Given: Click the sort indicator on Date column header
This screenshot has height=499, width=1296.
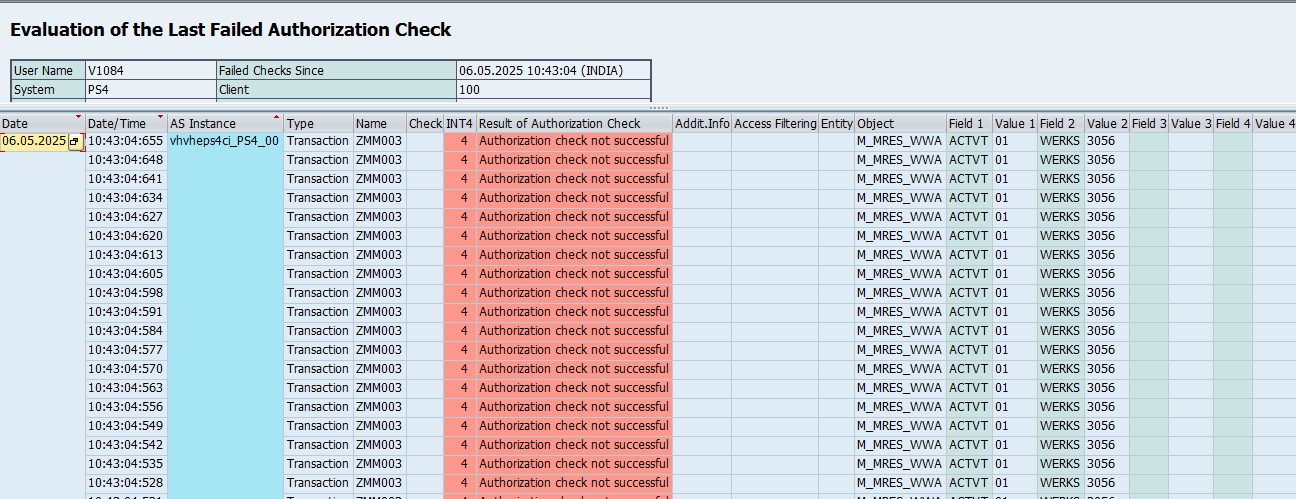Looking at the screenshot, I should [x=77, y=118].
